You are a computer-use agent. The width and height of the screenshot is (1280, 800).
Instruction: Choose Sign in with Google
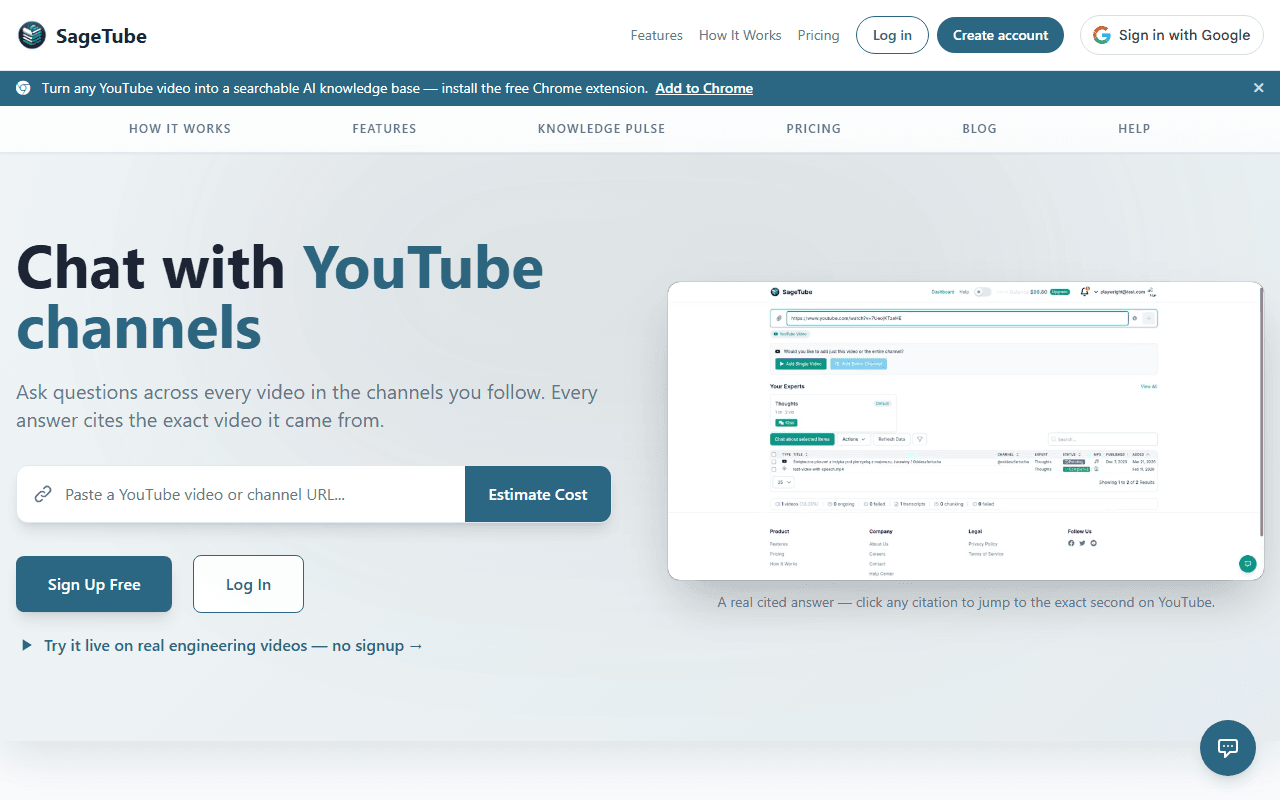(1172, 35)
